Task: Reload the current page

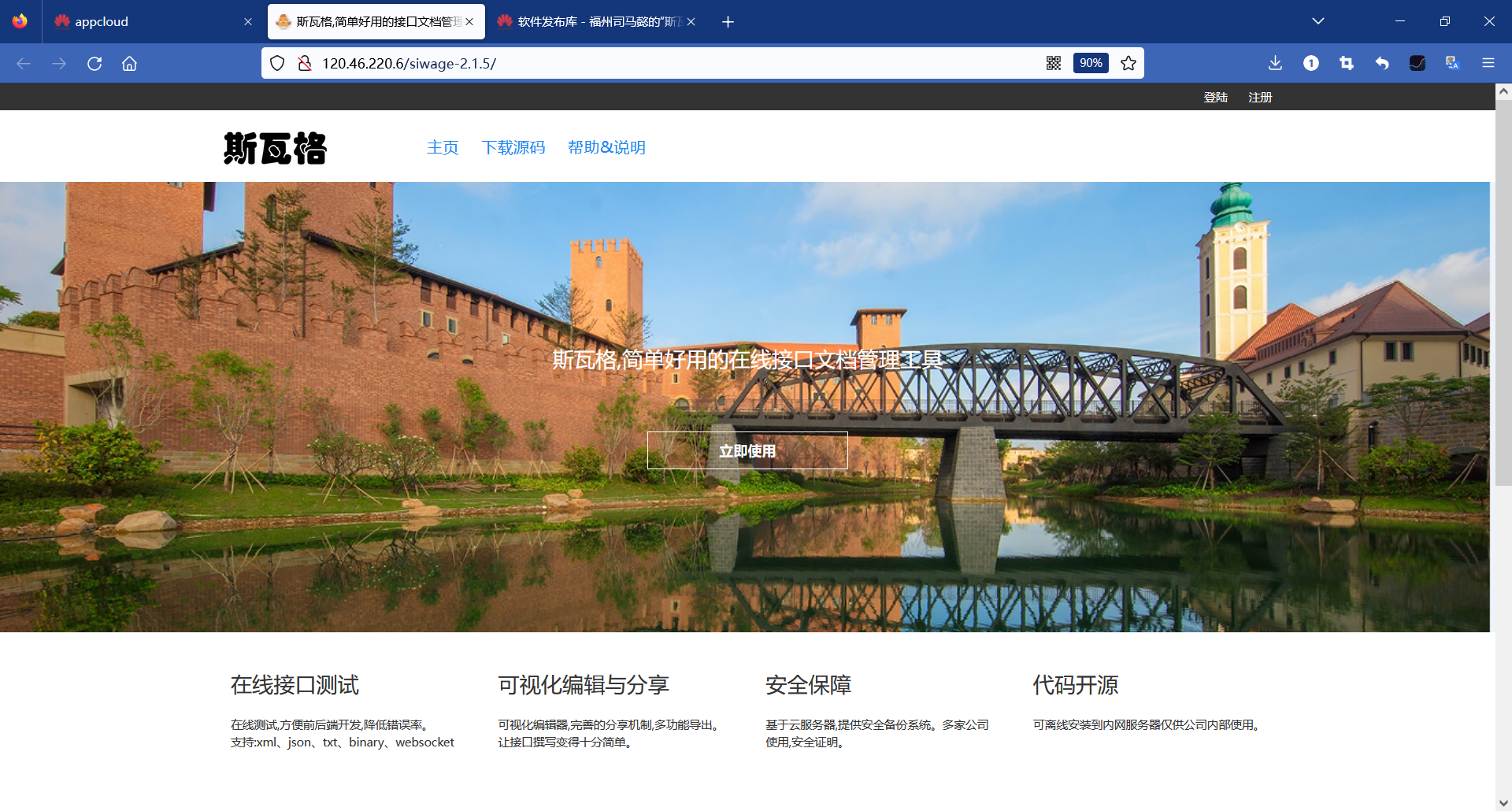Action: [94, 63]
